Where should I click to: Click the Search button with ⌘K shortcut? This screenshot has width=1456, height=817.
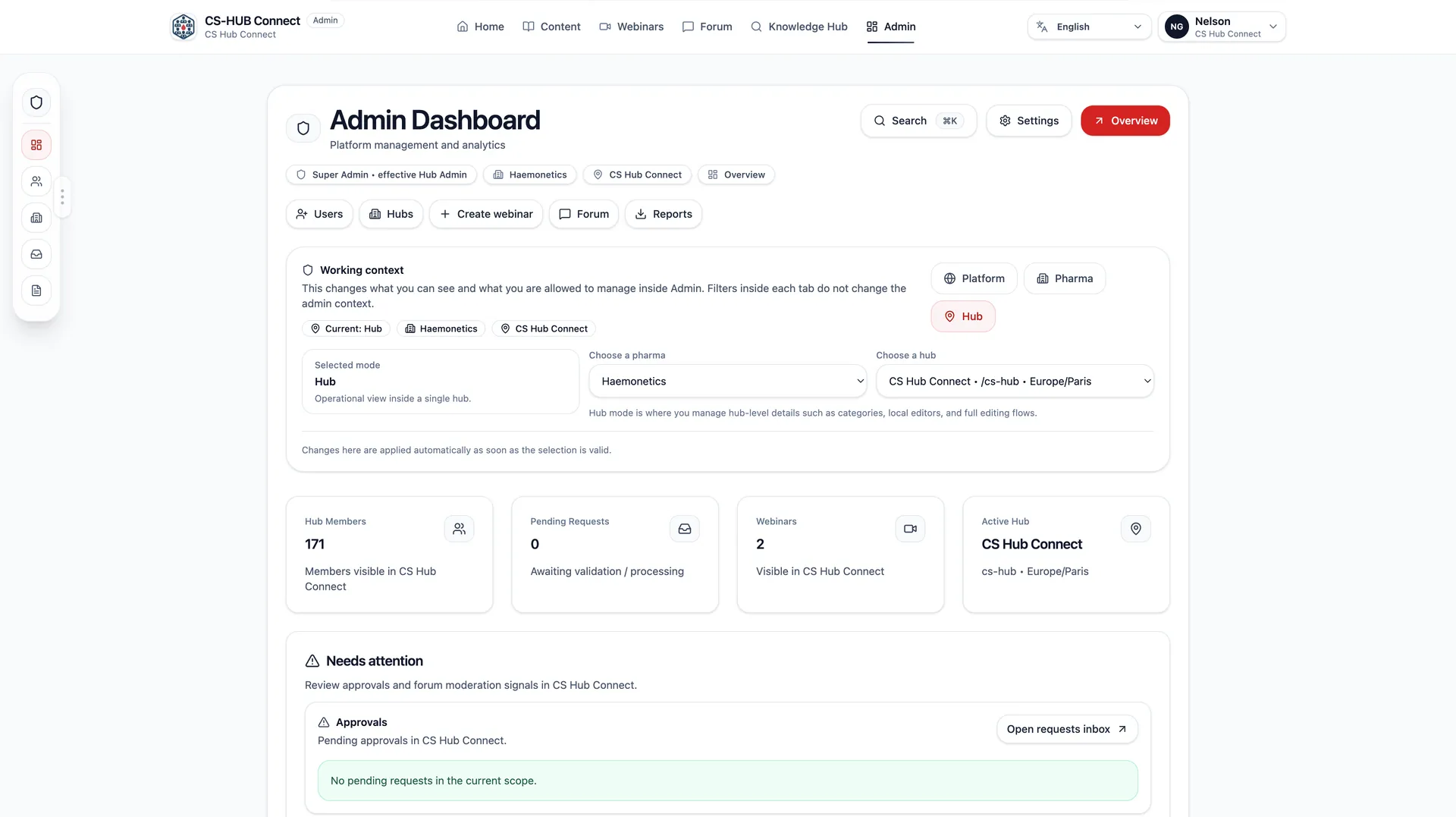[x=918, y=121]
